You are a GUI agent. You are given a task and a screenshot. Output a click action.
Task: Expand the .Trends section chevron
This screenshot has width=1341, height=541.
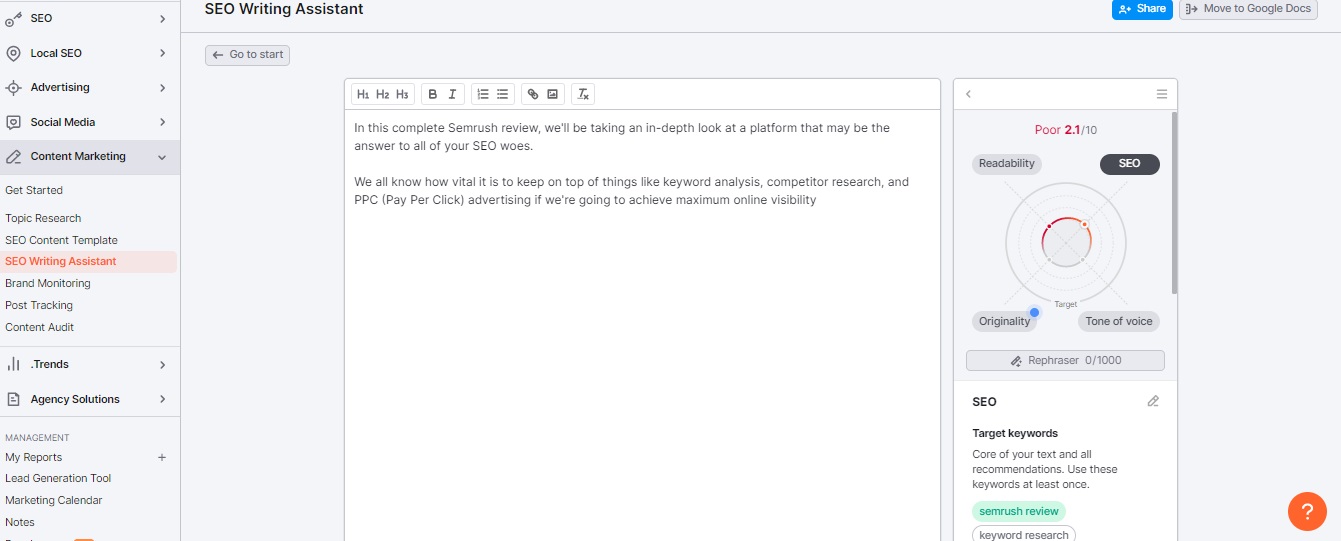click(162, 365)
